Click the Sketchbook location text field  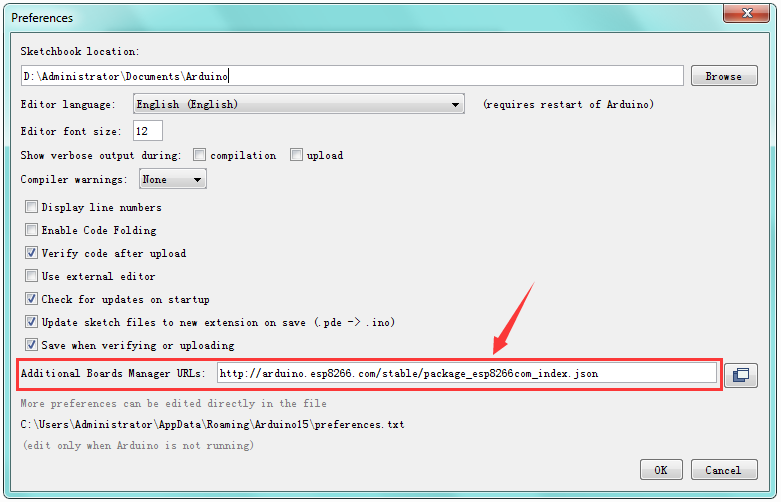(x=350, y=76)
